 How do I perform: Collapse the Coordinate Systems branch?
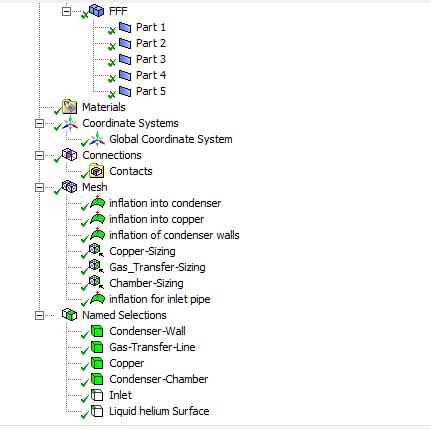(x=39, y=123)
